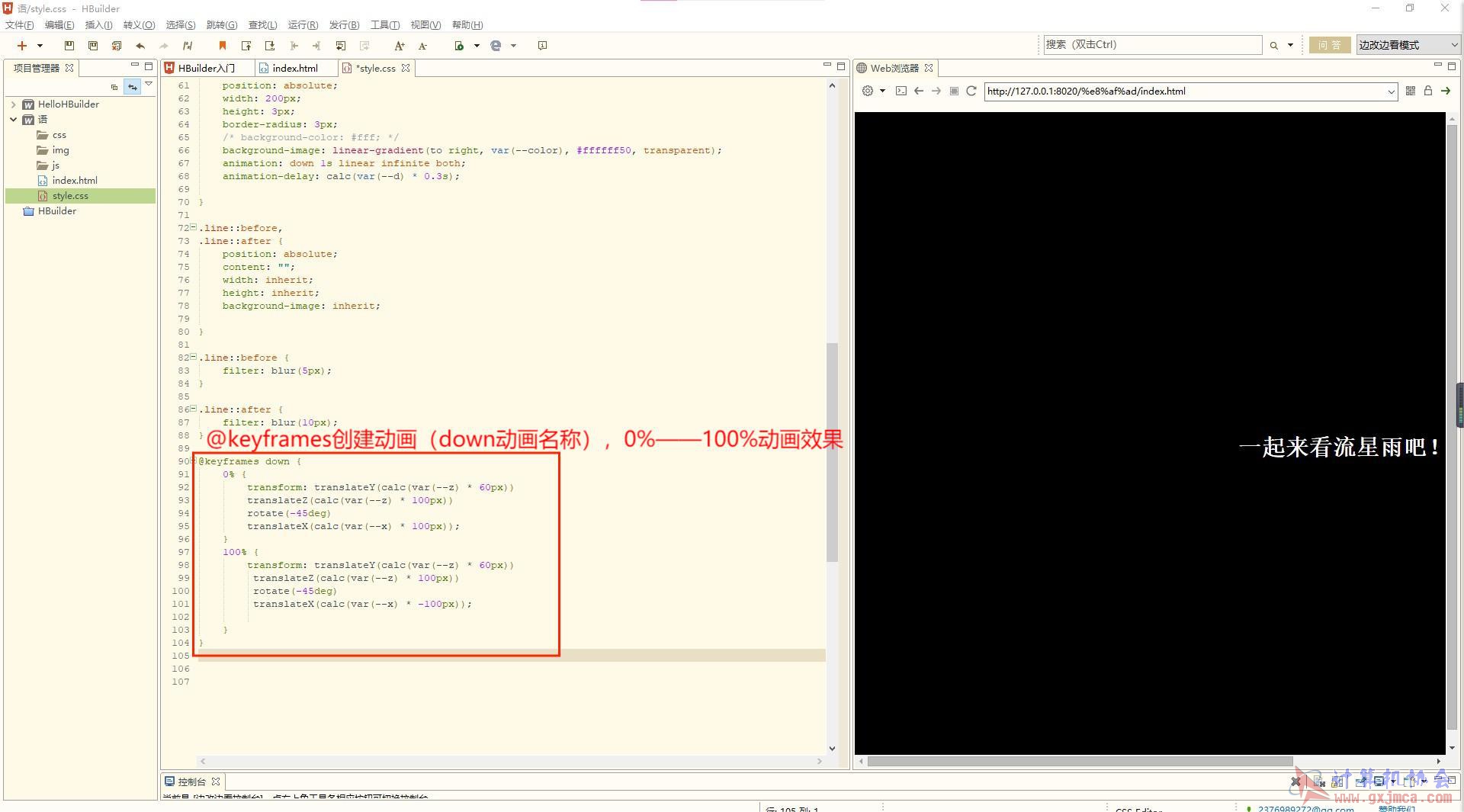1464x812 pixels.
Task: Collapse the 语 project node
Action: 13,120
